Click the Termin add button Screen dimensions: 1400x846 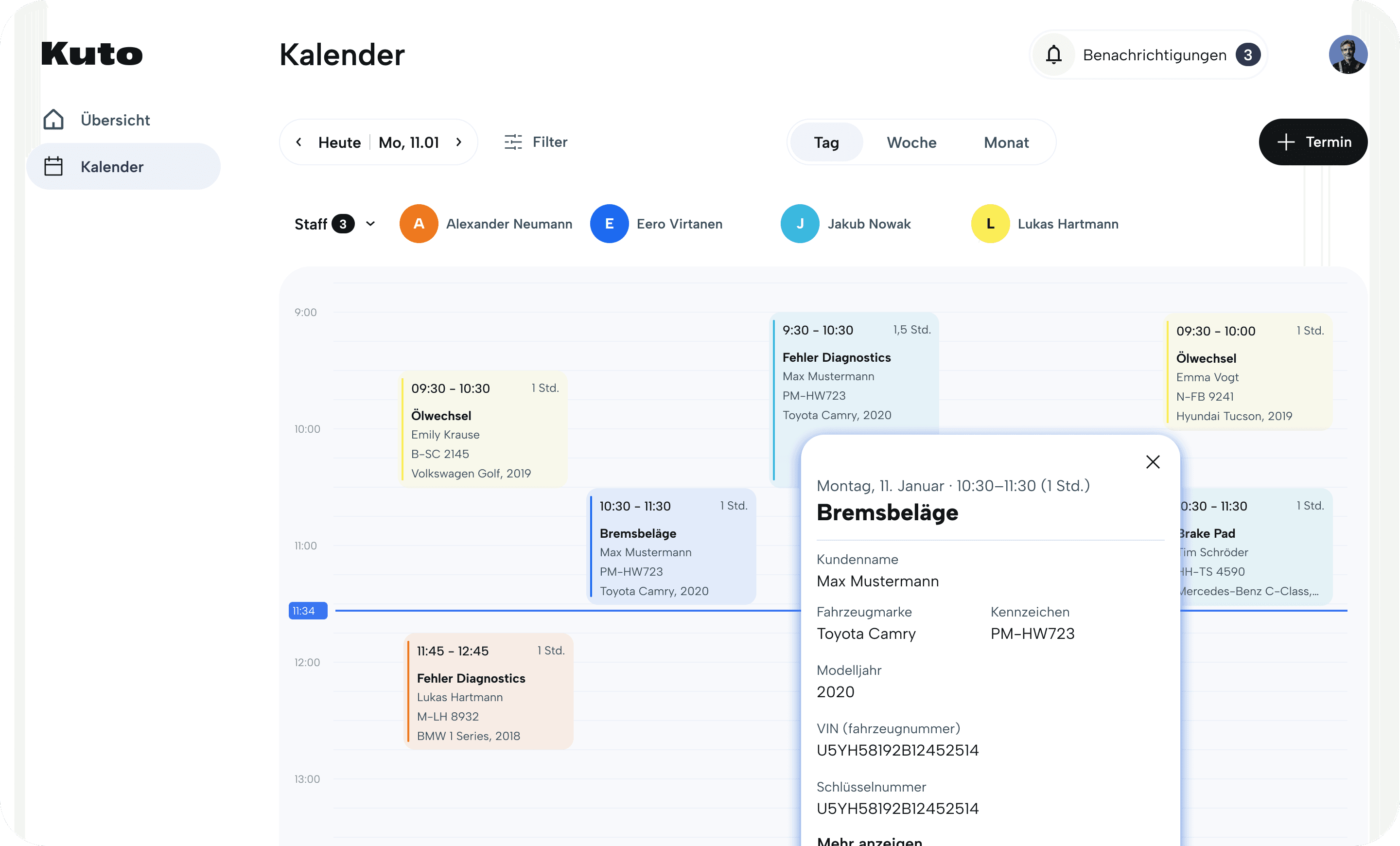coord(1312,142)
